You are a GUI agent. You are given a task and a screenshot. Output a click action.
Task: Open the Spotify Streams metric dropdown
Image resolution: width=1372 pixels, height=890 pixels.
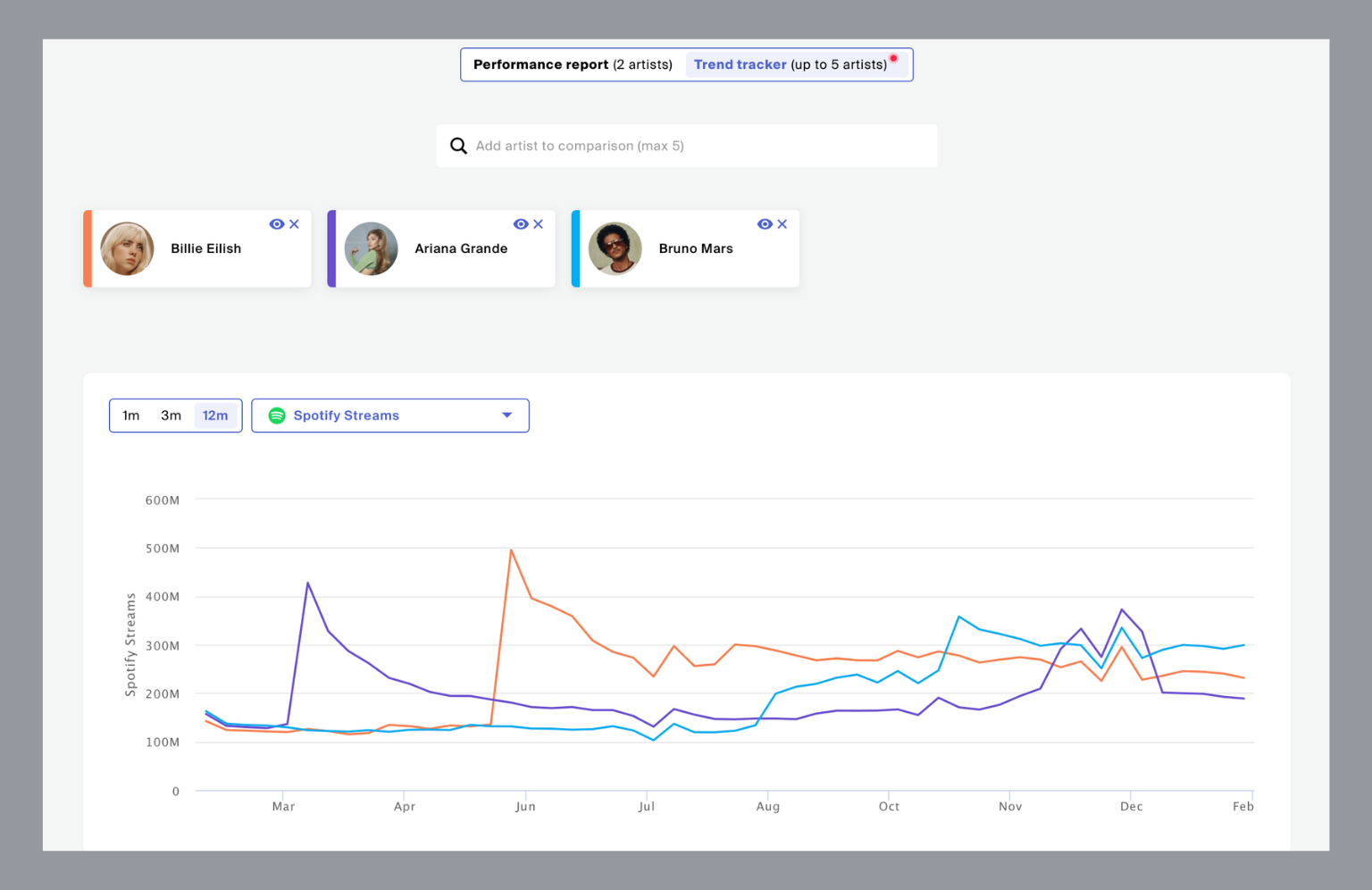390,416
